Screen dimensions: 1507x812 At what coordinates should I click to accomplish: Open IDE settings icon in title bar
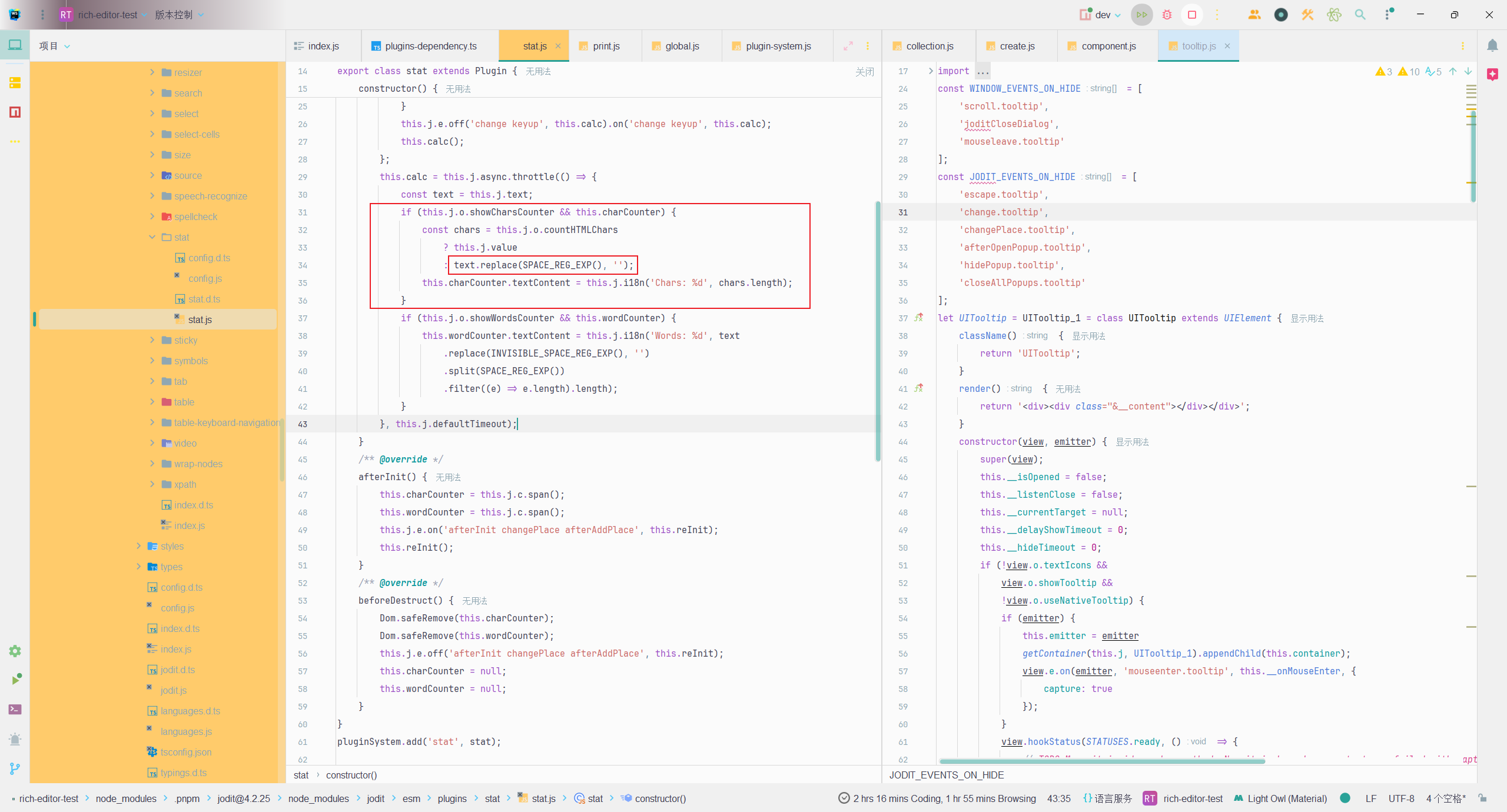tap(1388, 15)
